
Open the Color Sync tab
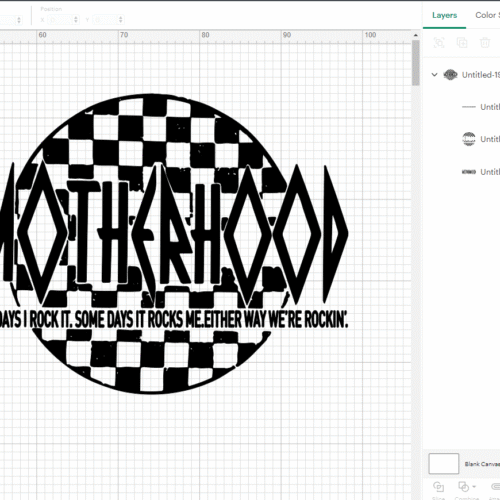tap(487, 15)
